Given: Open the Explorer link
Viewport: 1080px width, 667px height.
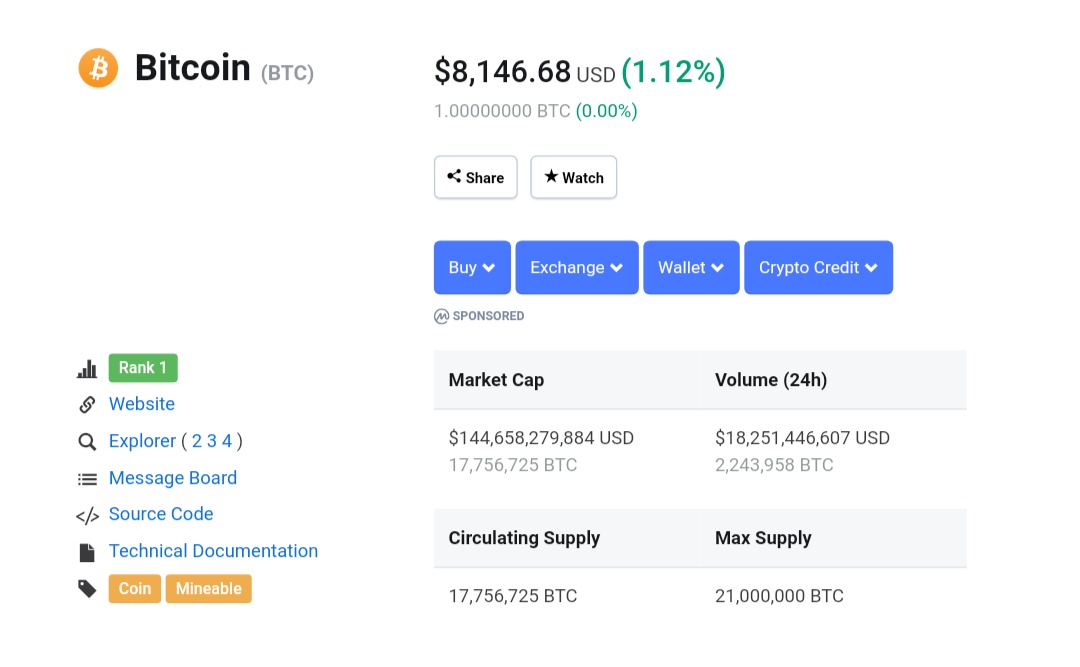Looking at the screenshot, I should pyautogui.click(x=142, y=441).
